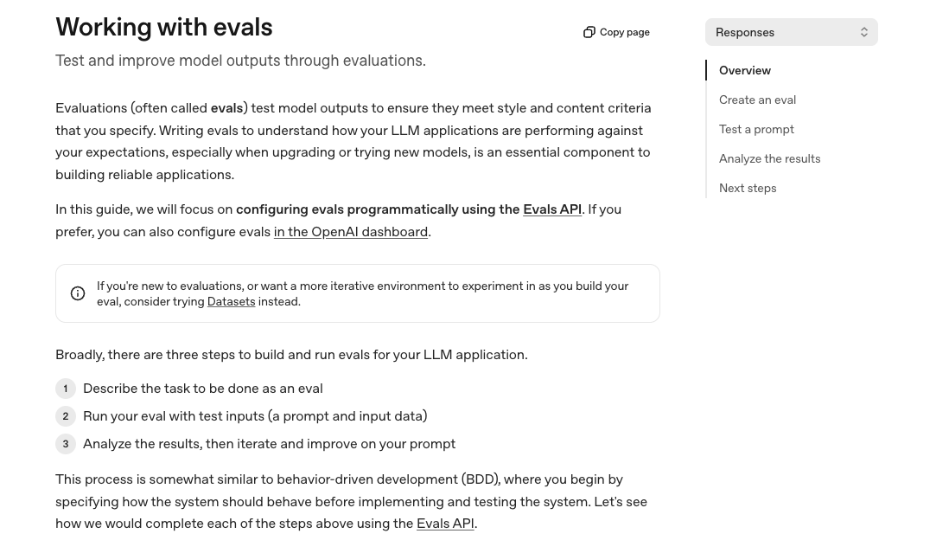Click the subtitle "Test and improve model outputs"

[x=240, y=61]
